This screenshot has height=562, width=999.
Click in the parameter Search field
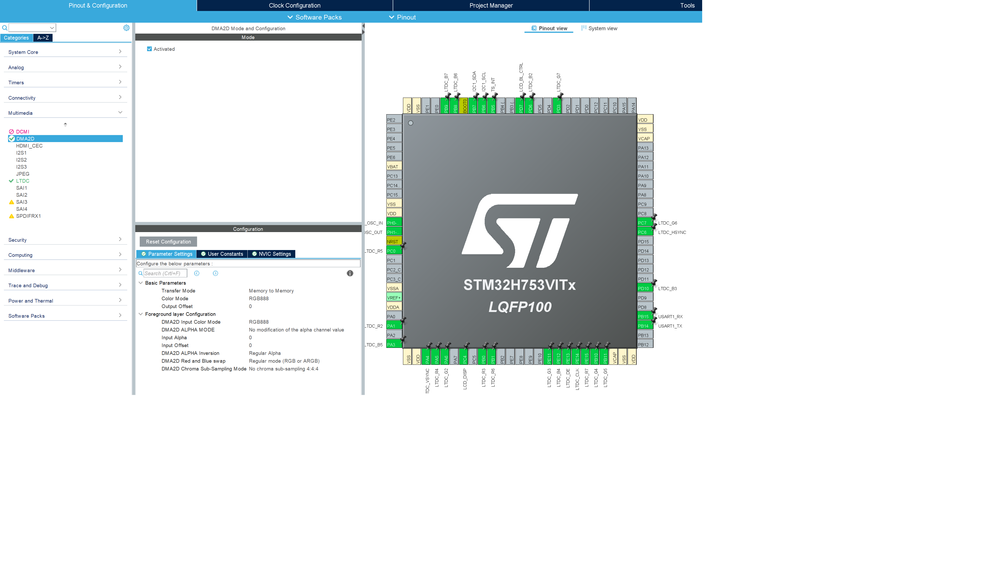tap(165, 273)
